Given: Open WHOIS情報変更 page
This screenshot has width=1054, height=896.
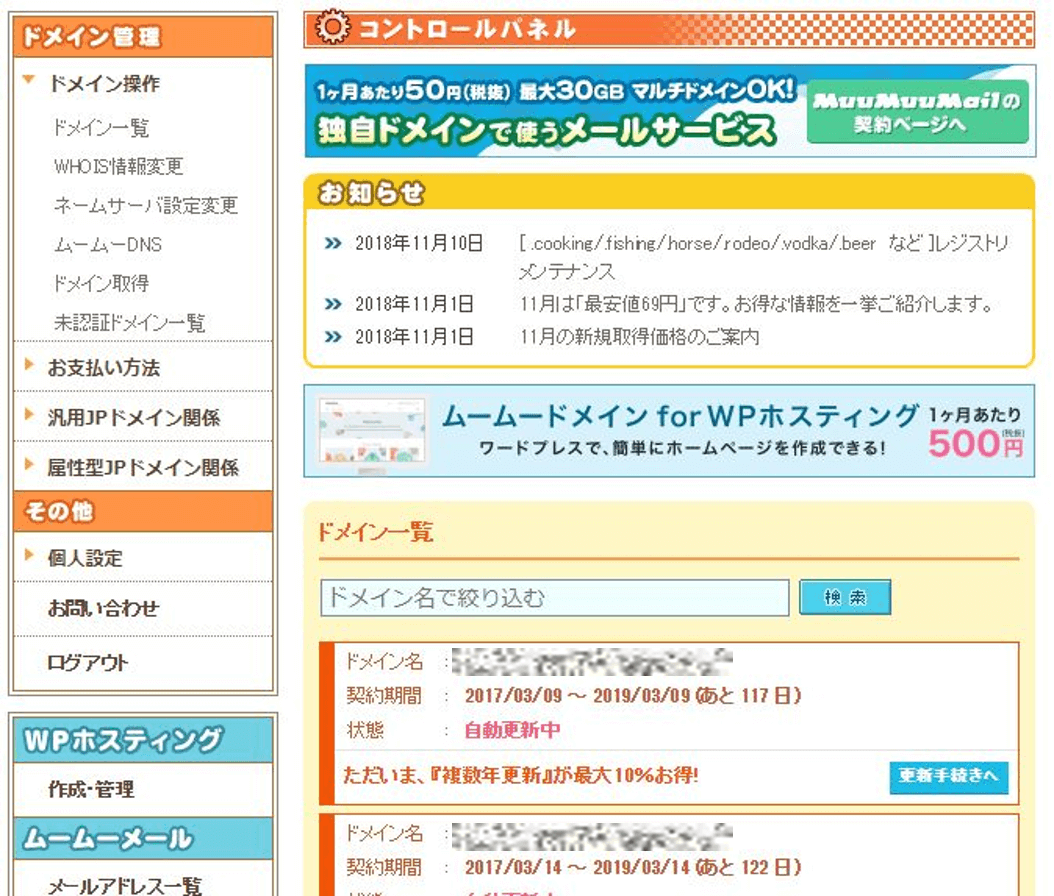Looking at the screenshot, I should [118, 167].
